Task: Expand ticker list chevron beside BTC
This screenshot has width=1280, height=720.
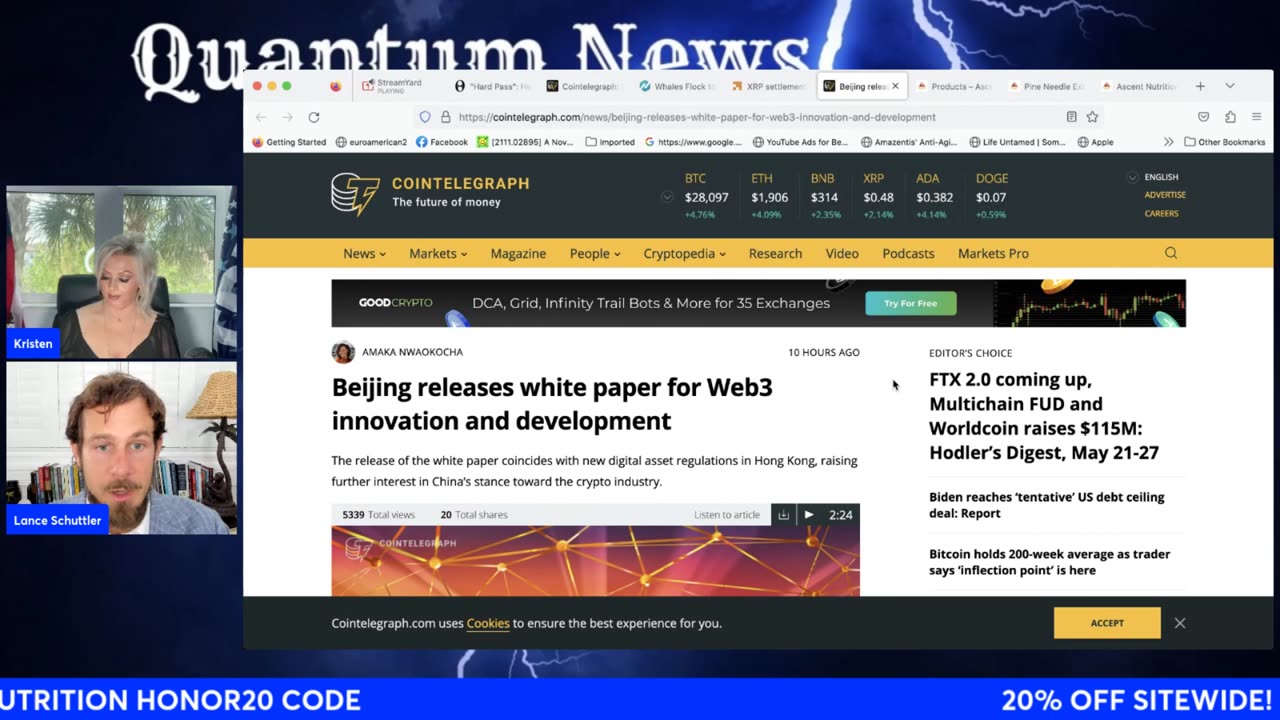Action: coord(667,197)
